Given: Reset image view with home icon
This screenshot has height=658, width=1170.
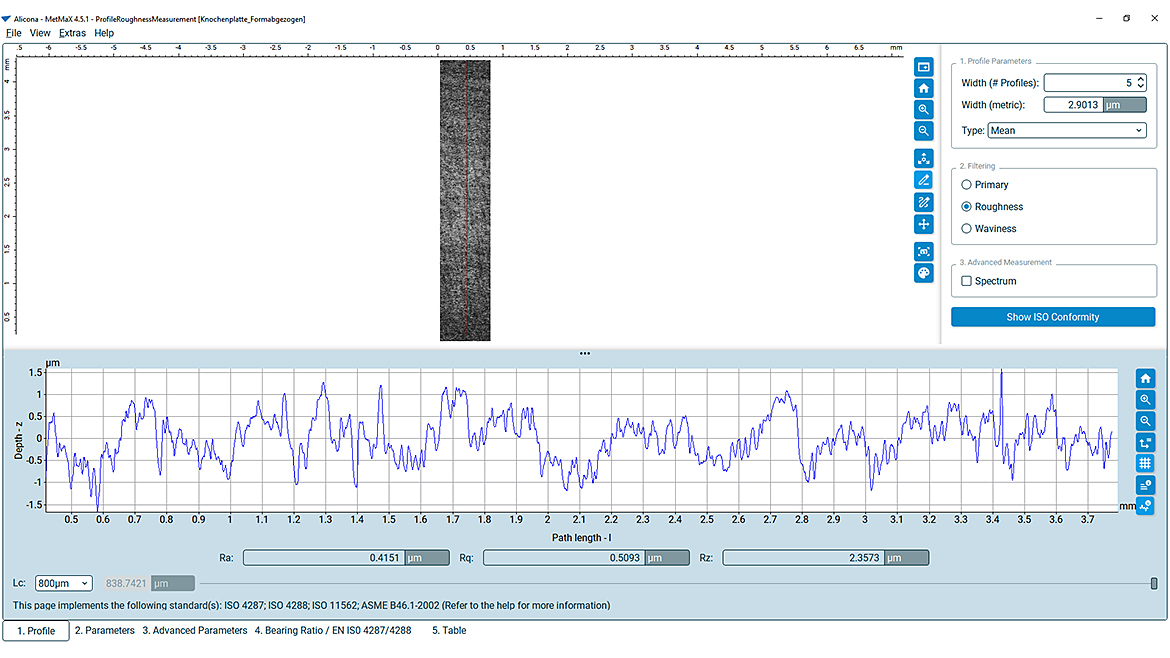Looking at the screenshot, I should 924,89.
